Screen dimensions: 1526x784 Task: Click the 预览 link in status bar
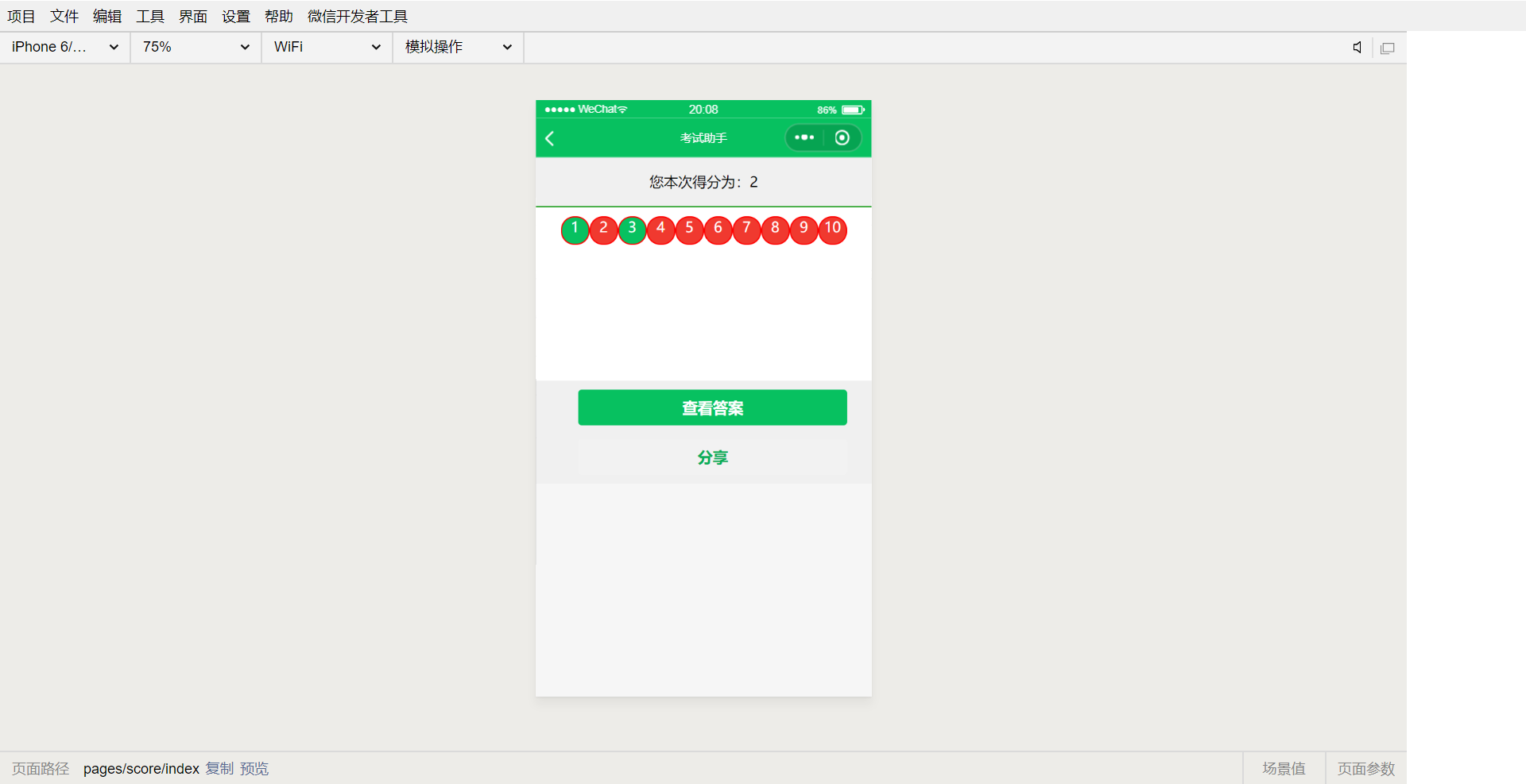pos(254,769)
